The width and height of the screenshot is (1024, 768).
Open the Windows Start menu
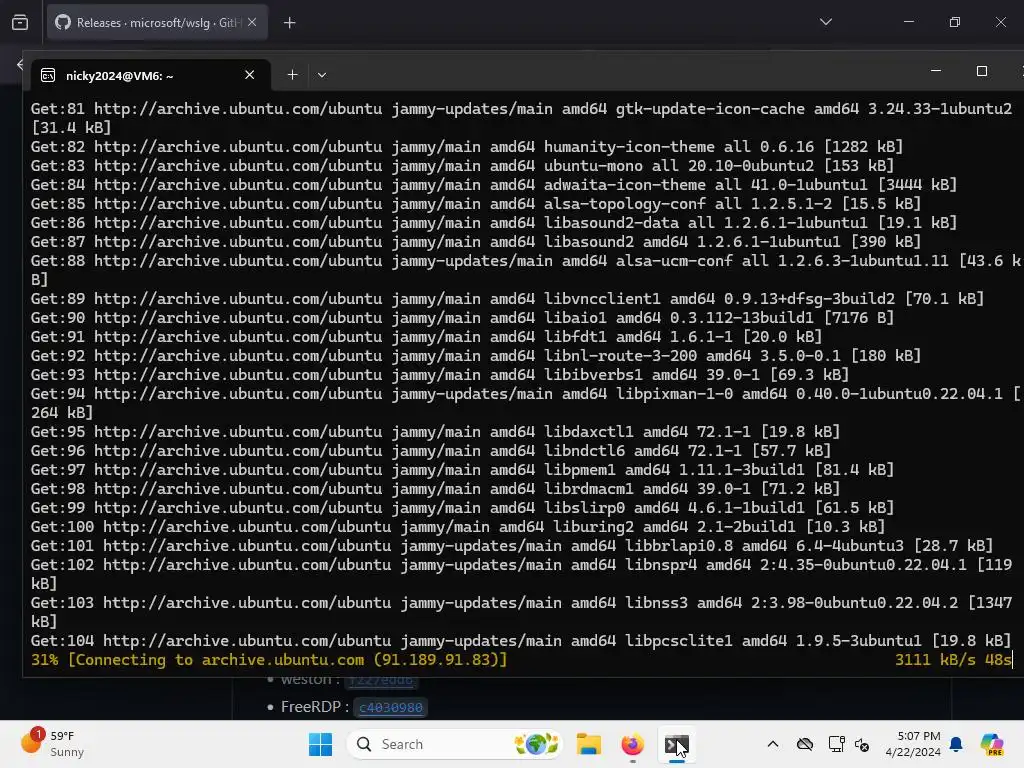click(x=320, y=744)
